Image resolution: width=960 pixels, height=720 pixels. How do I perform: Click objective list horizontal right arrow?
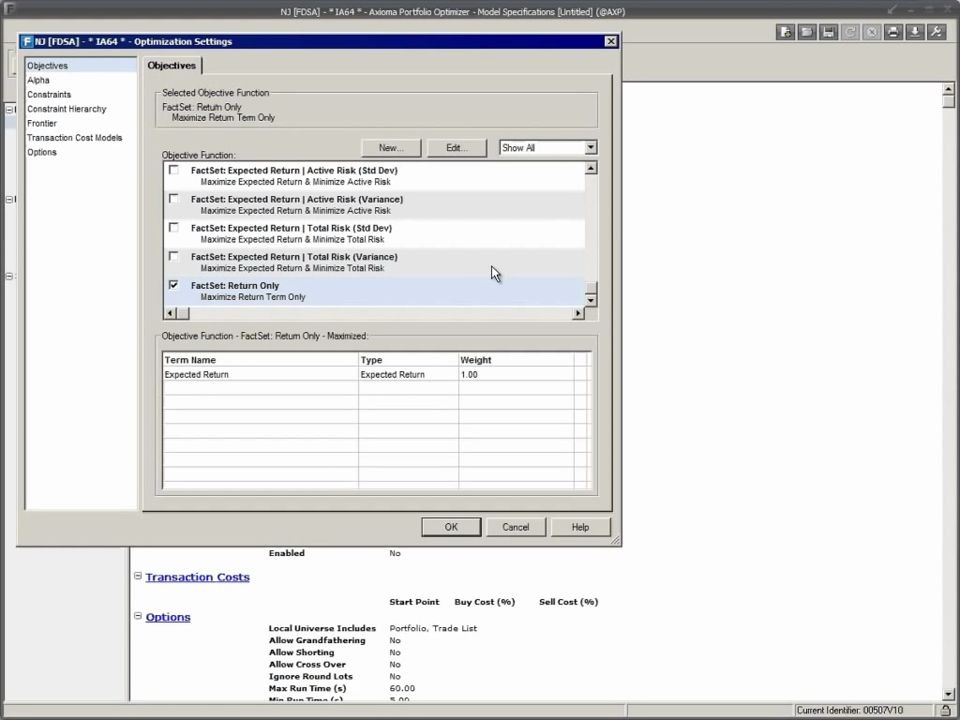pos(578,313)
